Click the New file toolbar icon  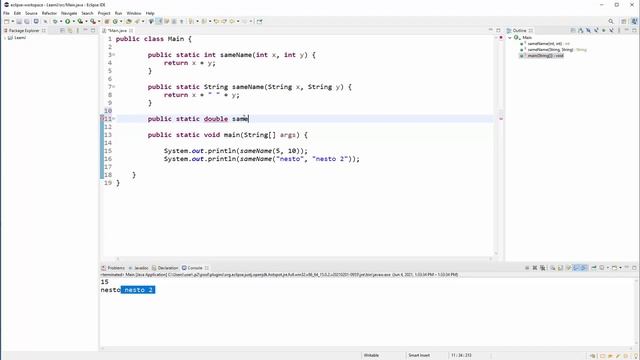(x=7, y=21)
